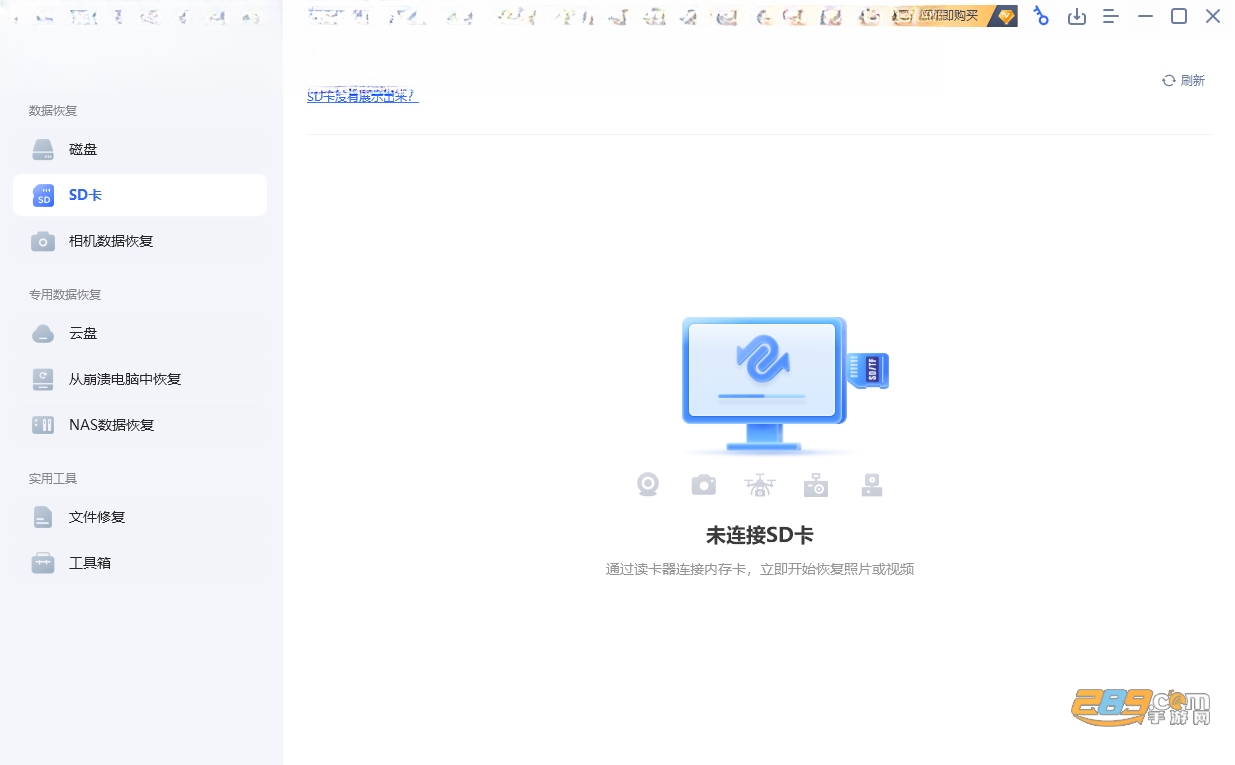The height and width of the screenshot is (765, 1235).
Task: Click the 数据恢复 section label
Action: click(x=53, y=111)
